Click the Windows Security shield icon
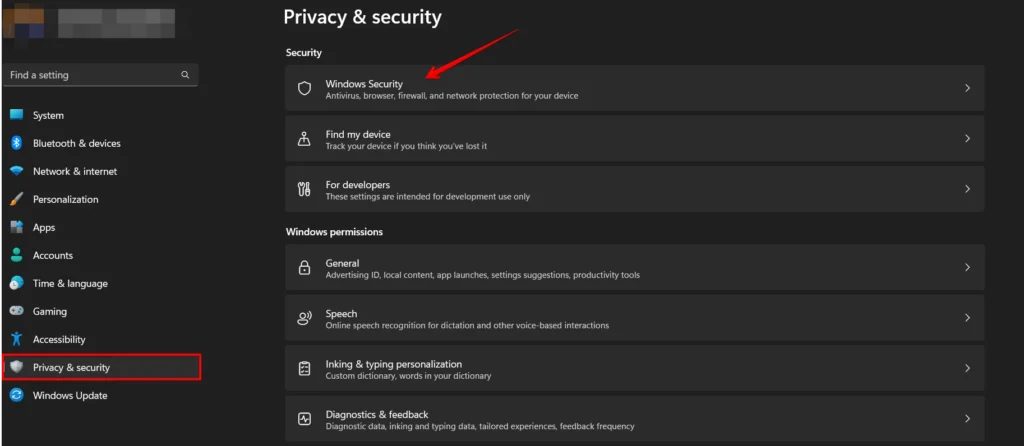This screenshot has height=446, width=1024. click(304, 88)
